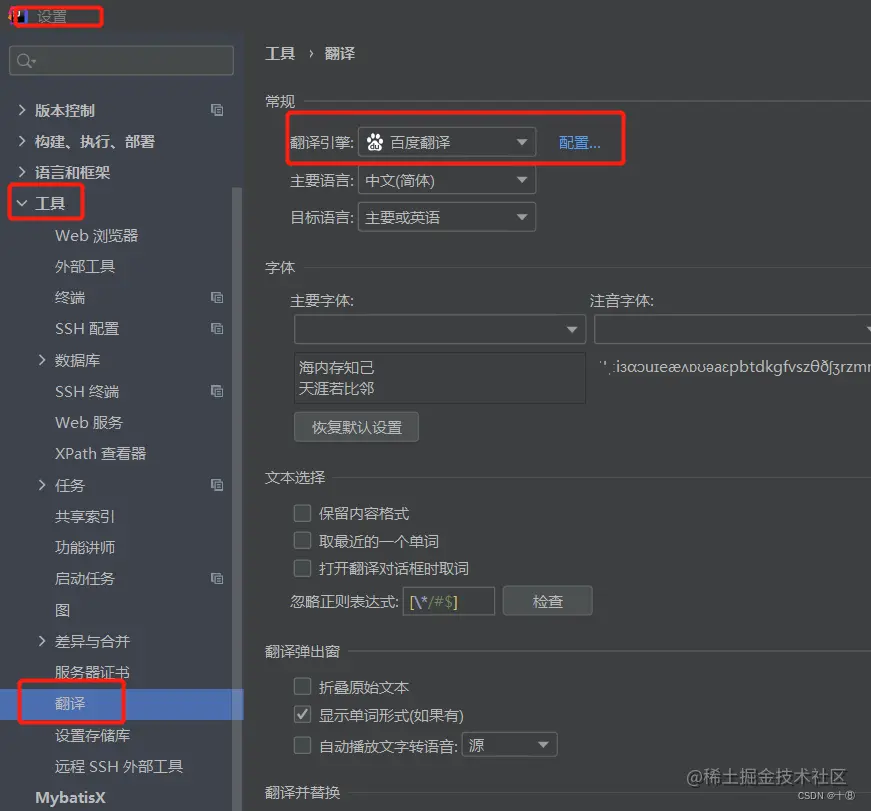Enable the 保留内容格式 checkbox
Screen dimensions: 871x811
pos(302,512)
